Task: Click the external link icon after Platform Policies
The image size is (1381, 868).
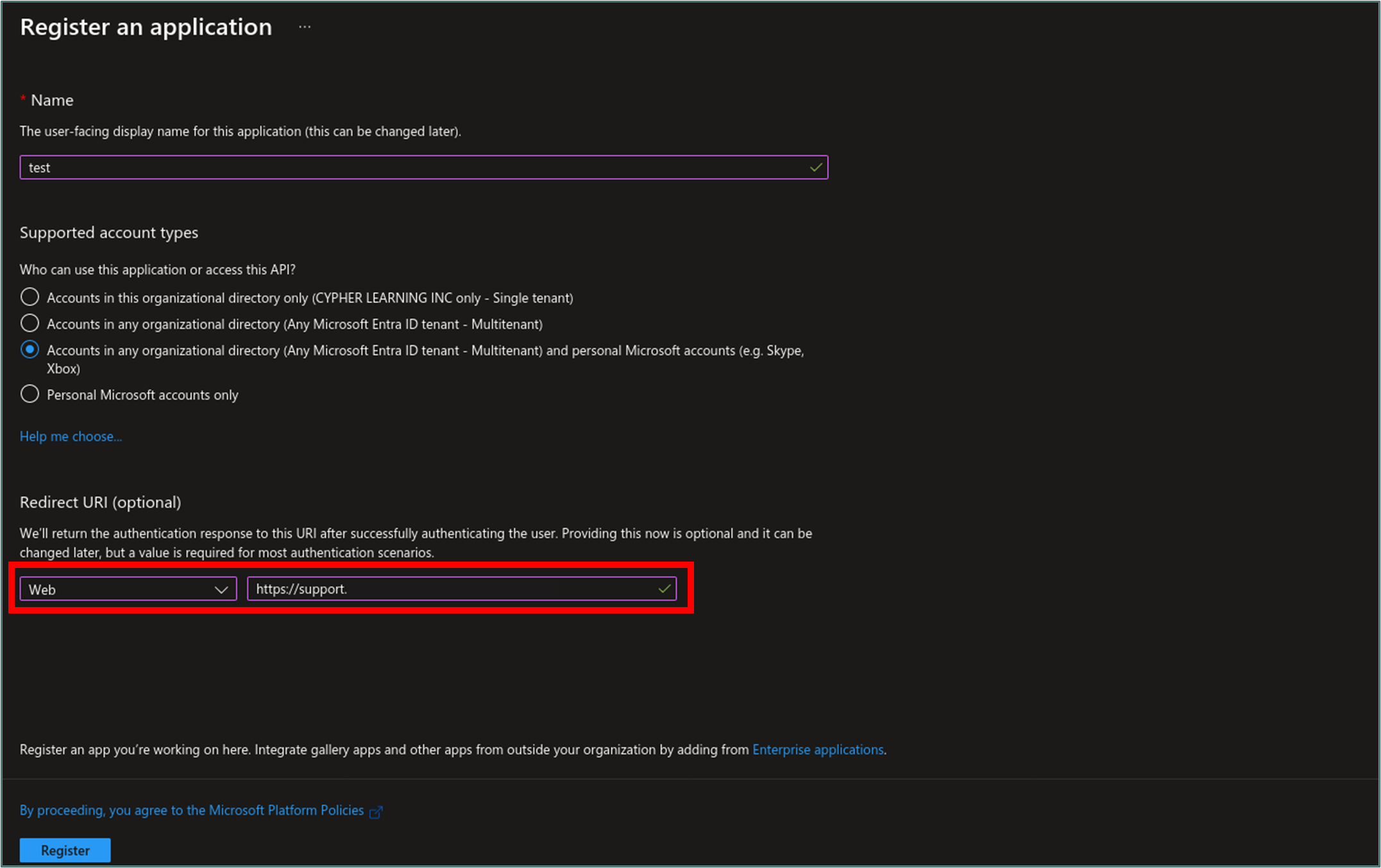Action: coord(377,812)
